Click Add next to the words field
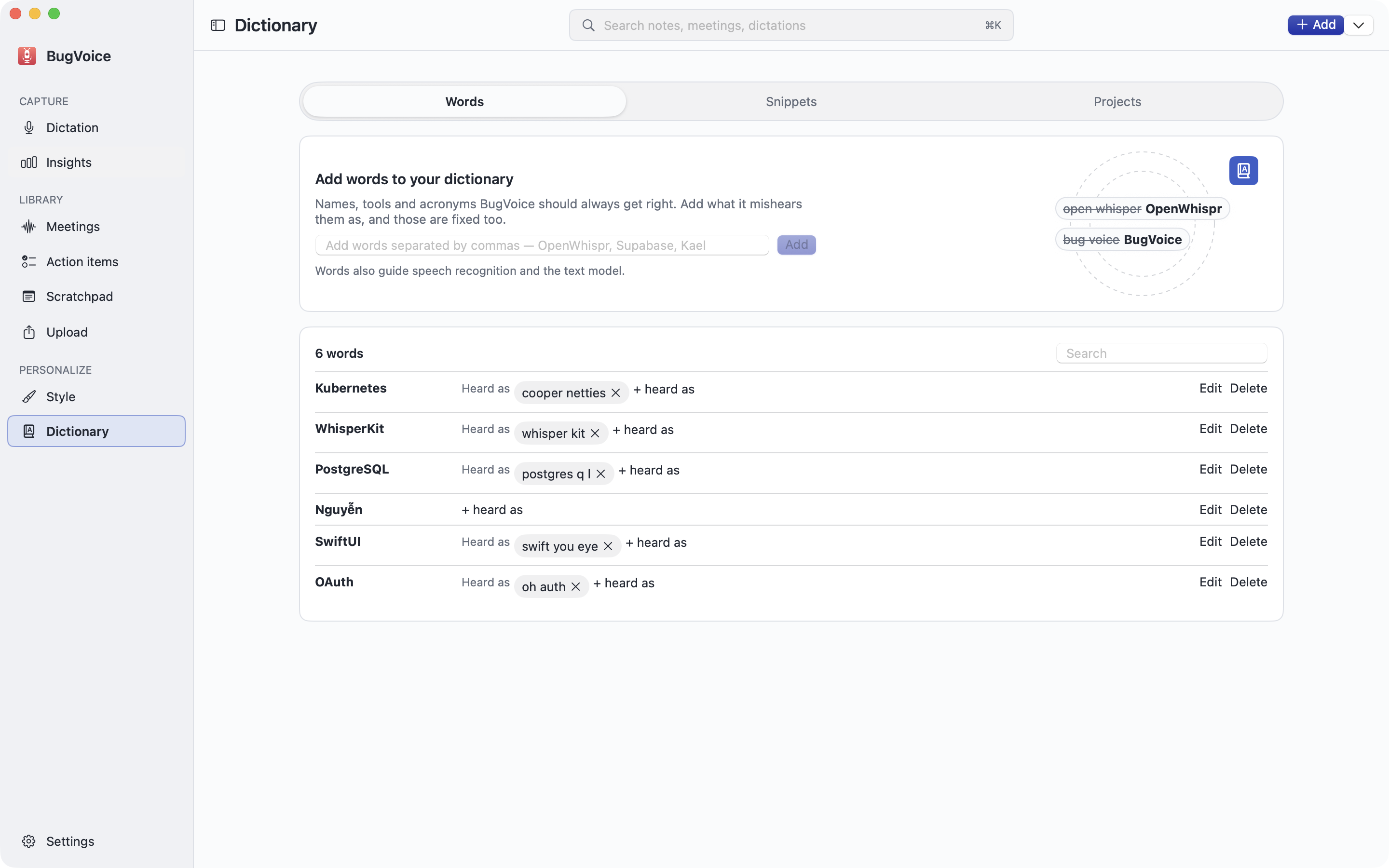The height and width of the screenshot is (868, 1389). pos(796,244)
